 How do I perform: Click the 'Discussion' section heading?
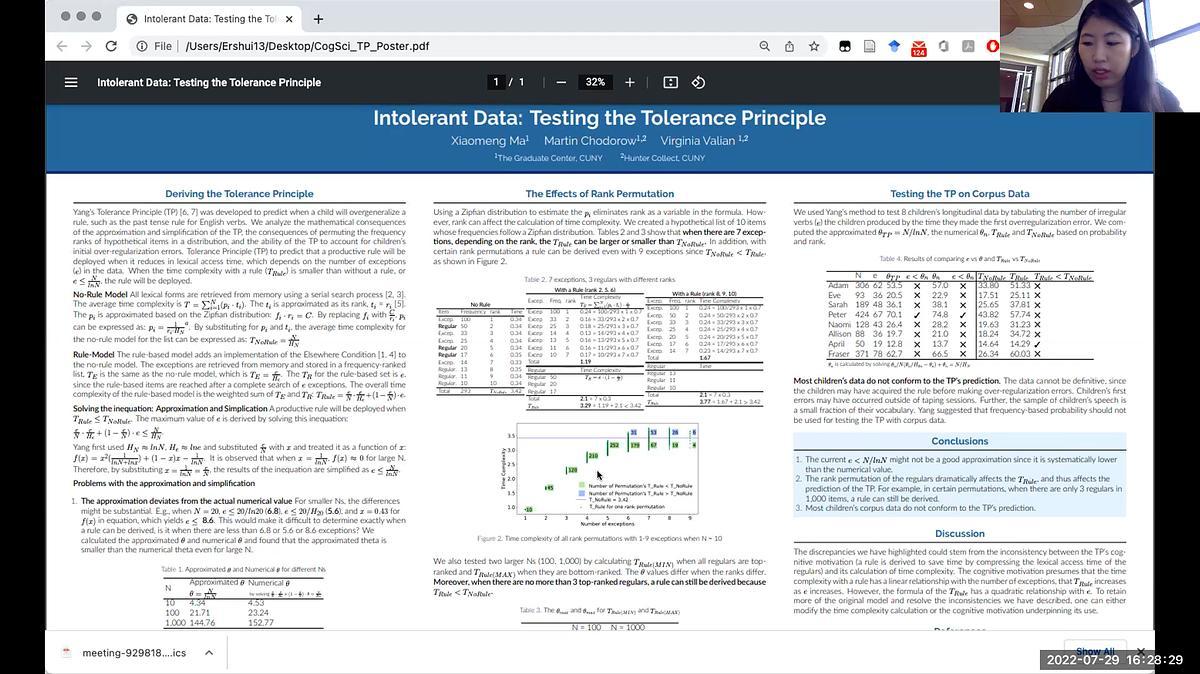[x=960, y=533]
